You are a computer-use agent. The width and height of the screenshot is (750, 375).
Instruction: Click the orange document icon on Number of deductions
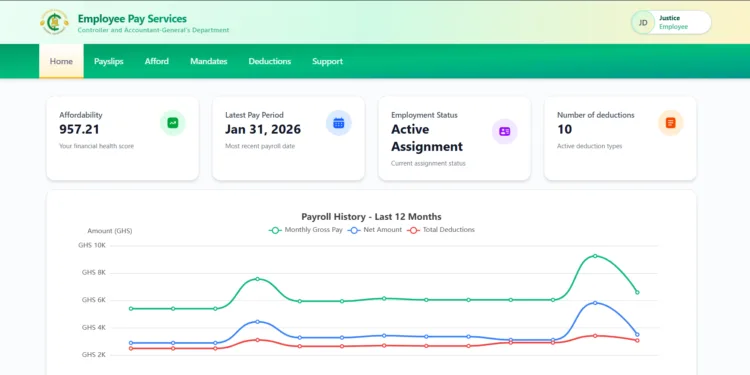pyautogui.click(x=671, y=123)
